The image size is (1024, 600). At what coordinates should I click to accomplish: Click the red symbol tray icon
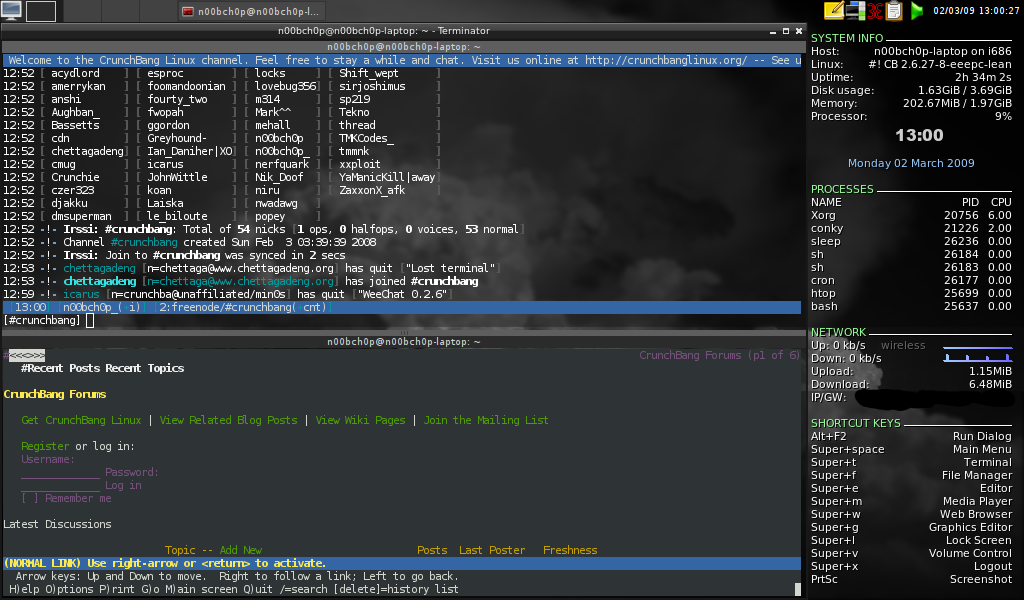coord(875,11)
